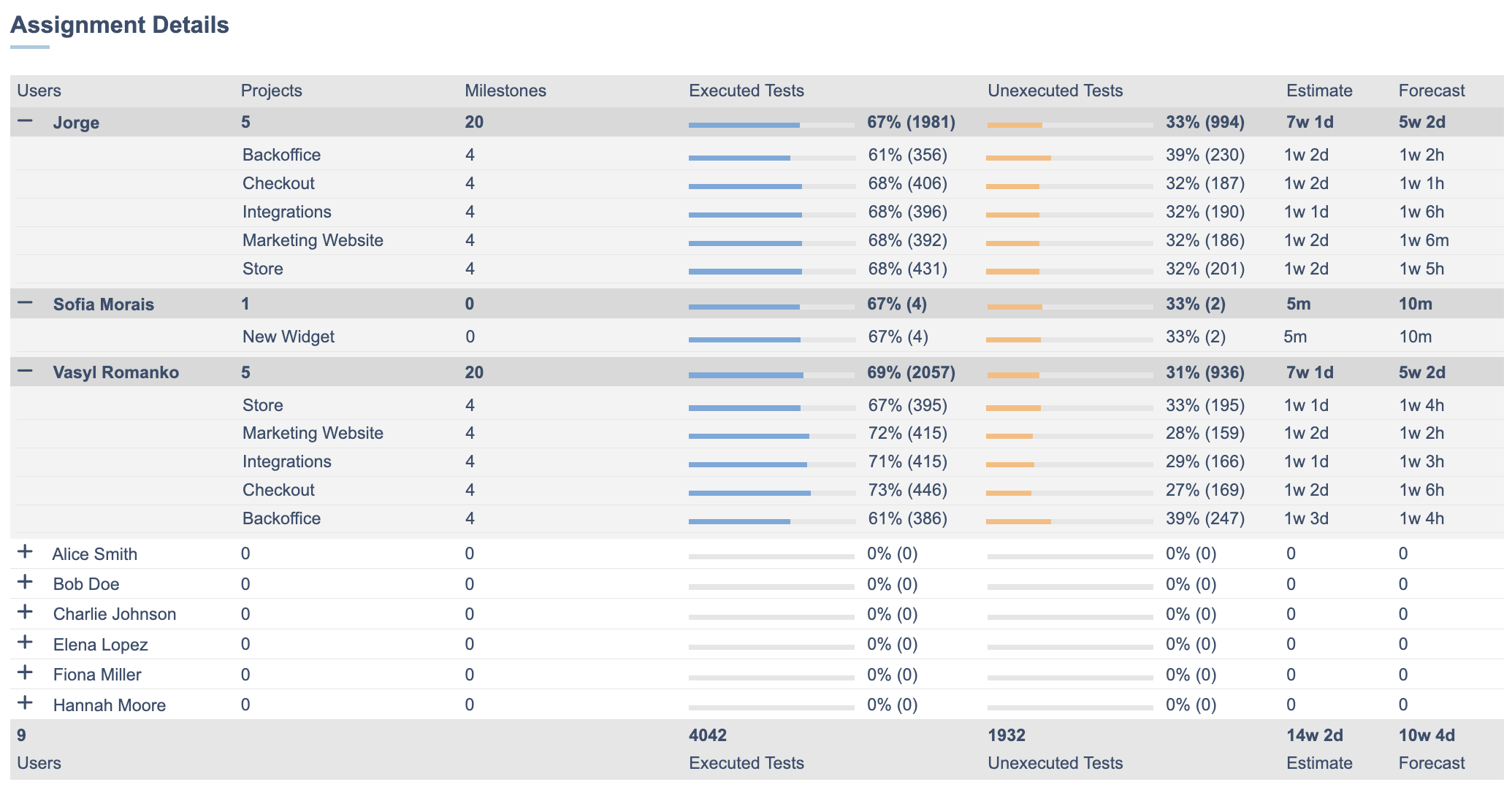Click the Forecast column header

coord(1431,91)
